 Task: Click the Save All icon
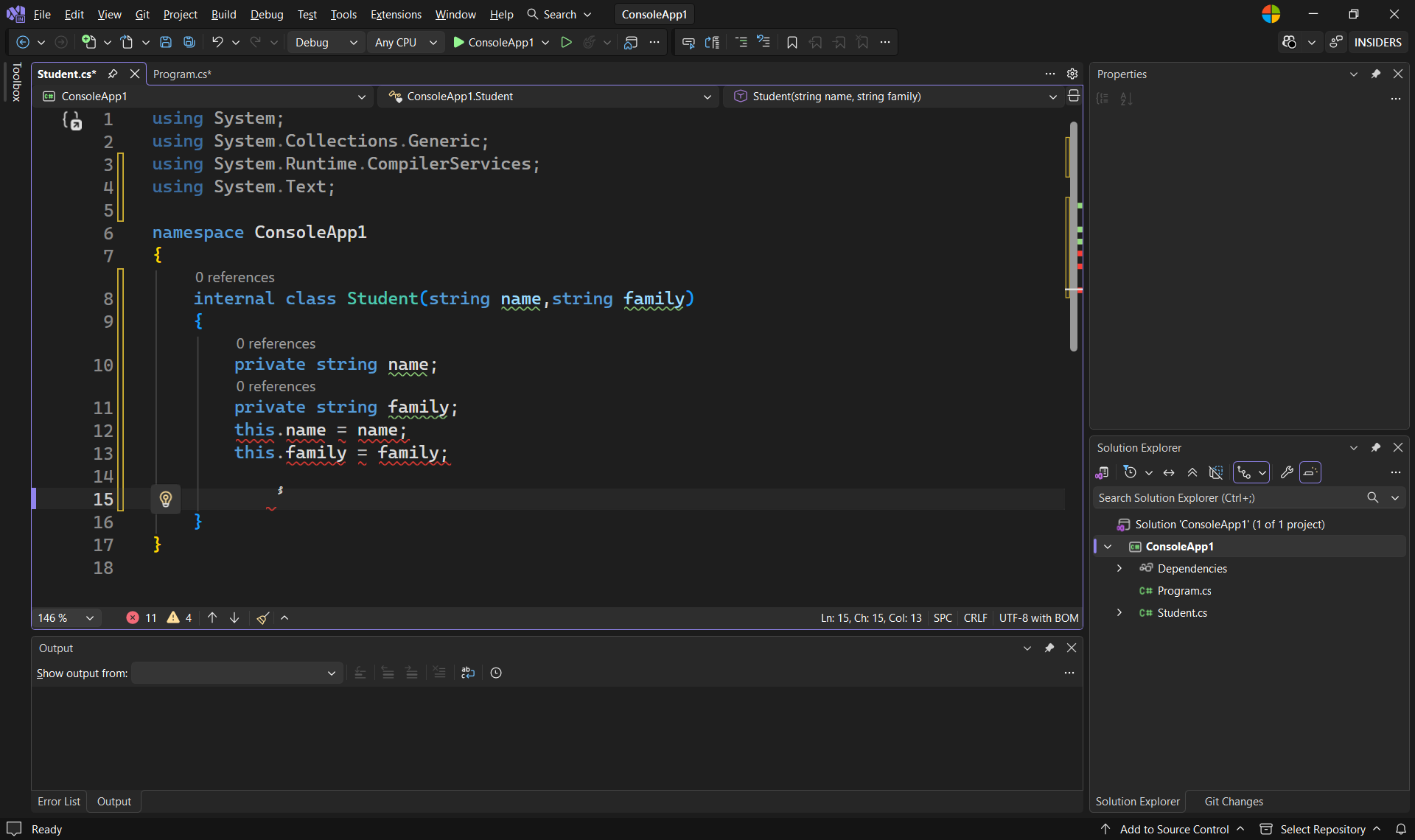189,43
